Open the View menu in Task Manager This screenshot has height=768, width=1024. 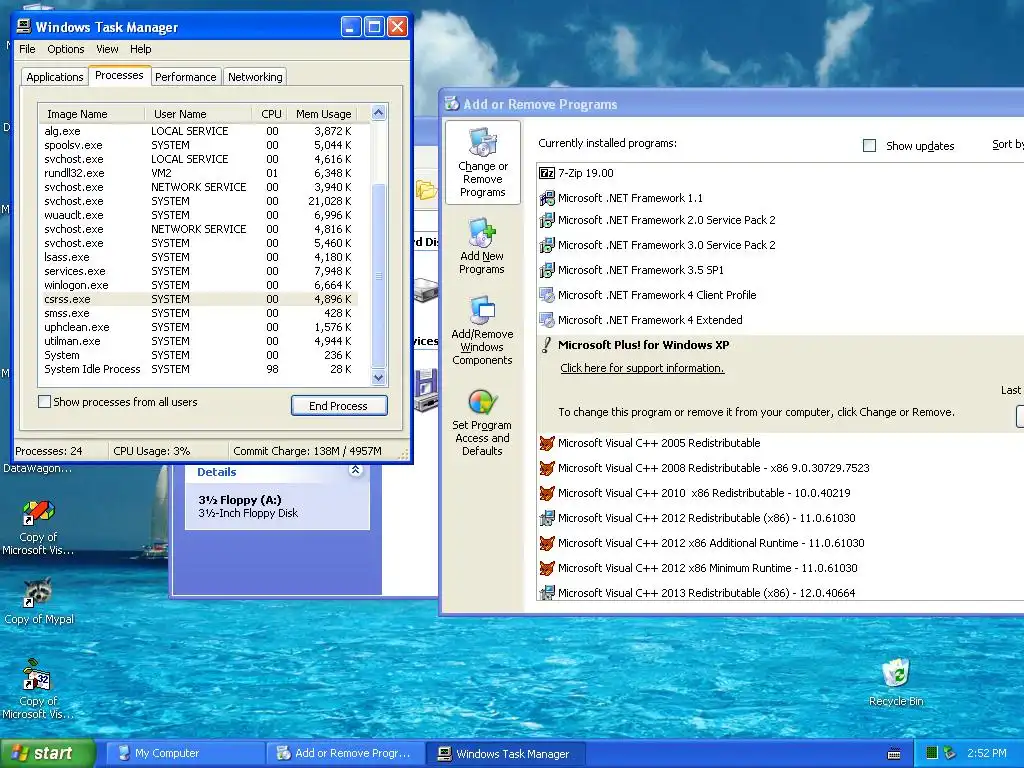(107, 49)
